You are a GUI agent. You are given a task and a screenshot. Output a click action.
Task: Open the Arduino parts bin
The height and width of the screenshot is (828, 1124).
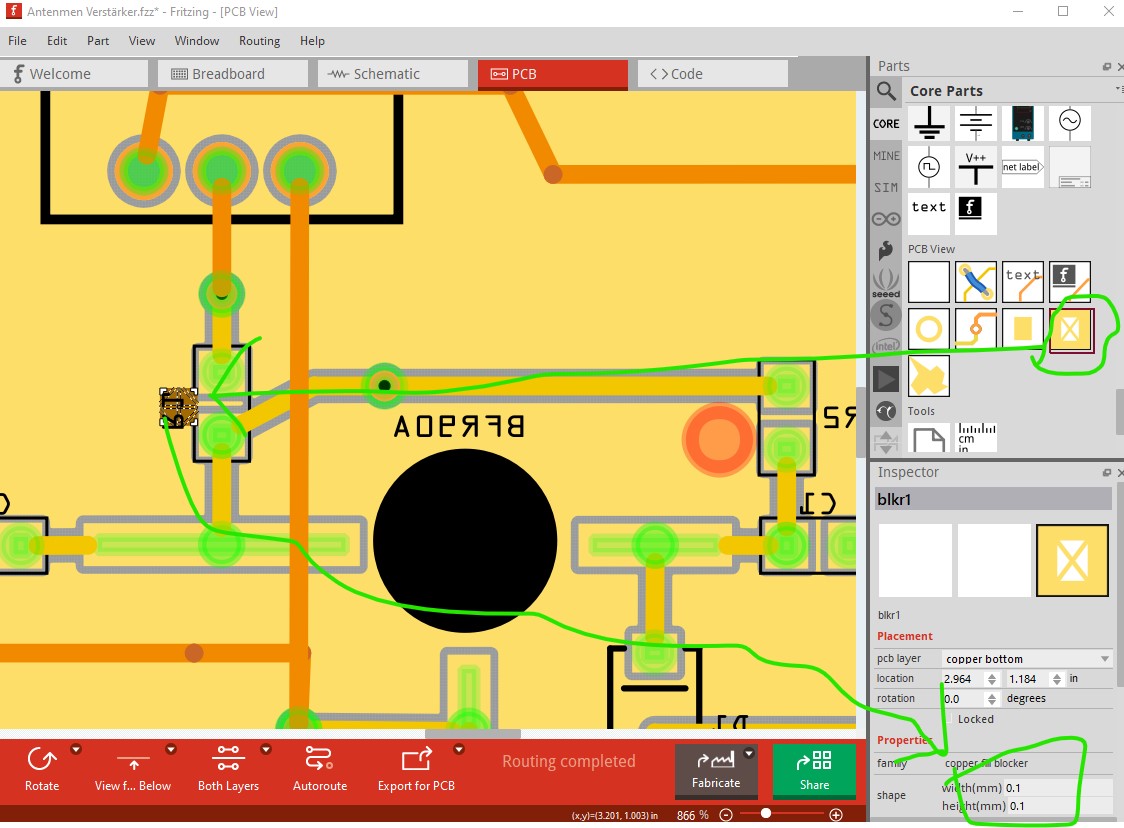tap(886, 219)
